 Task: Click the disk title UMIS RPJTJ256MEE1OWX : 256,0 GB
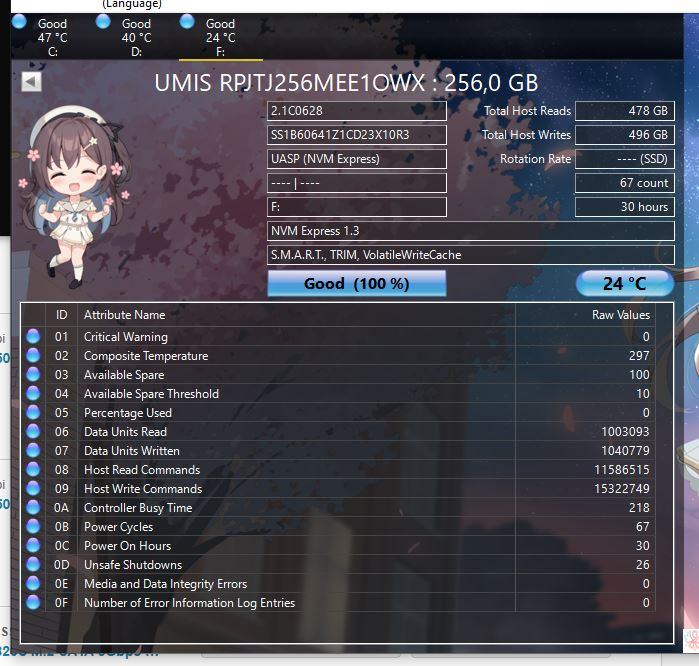point(346,83)
